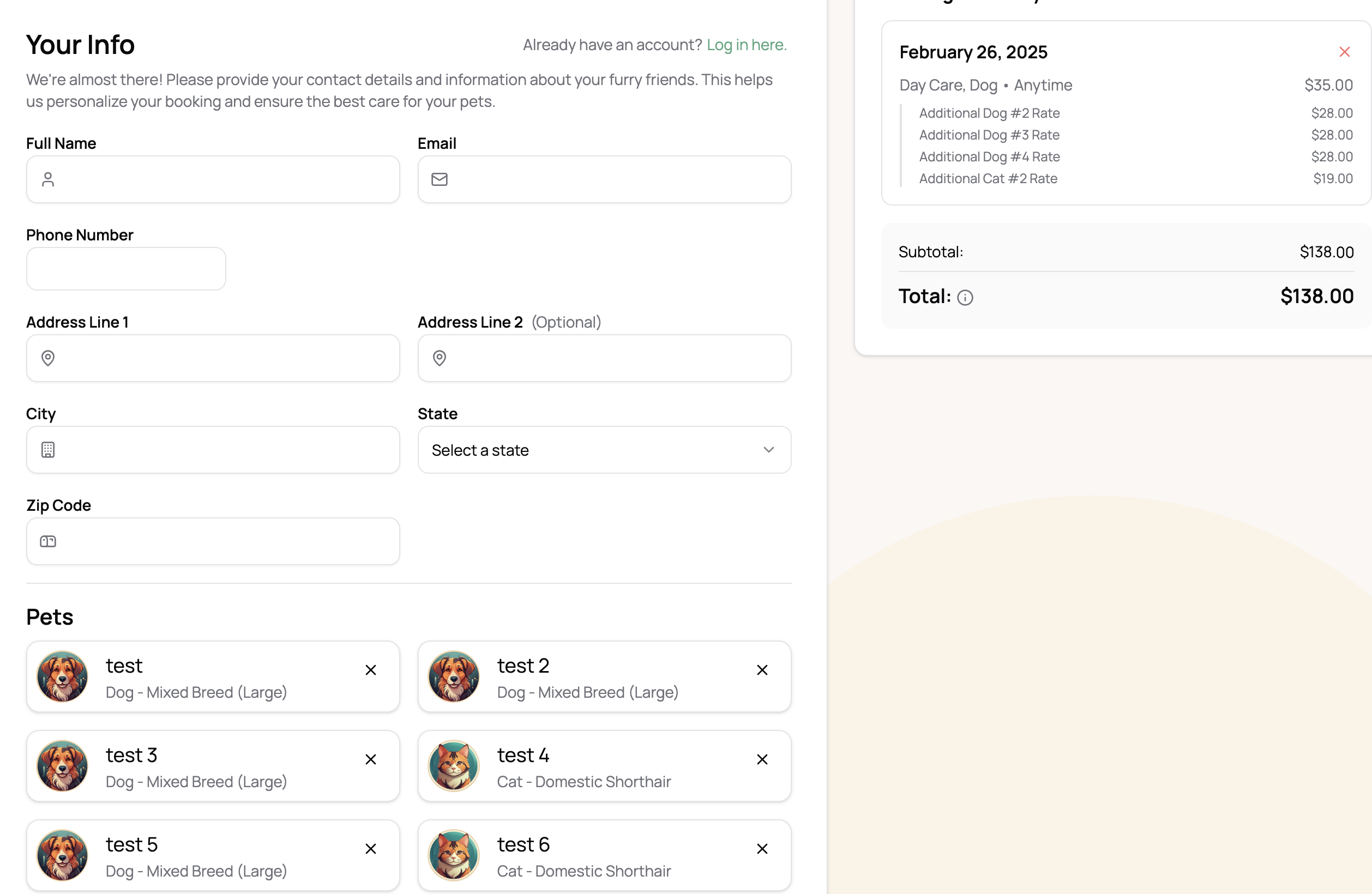Screen dimensions: 1372x894
Task: Select the Phone Number field
Action: 125,269
